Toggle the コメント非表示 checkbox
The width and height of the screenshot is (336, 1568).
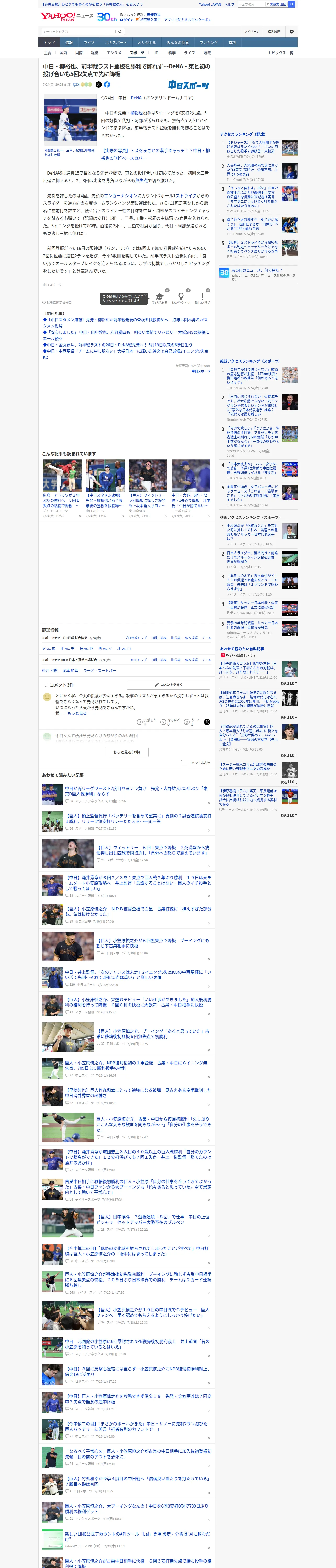[183, 763]
